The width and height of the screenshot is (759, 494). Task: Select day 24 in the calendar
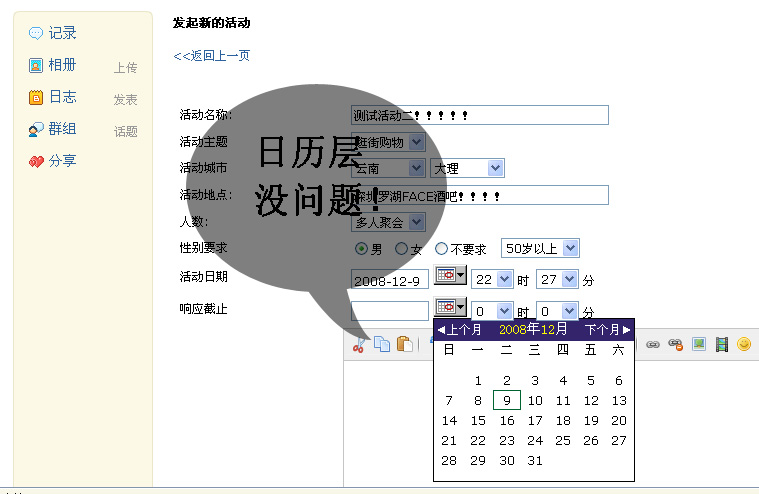(535, 440)
